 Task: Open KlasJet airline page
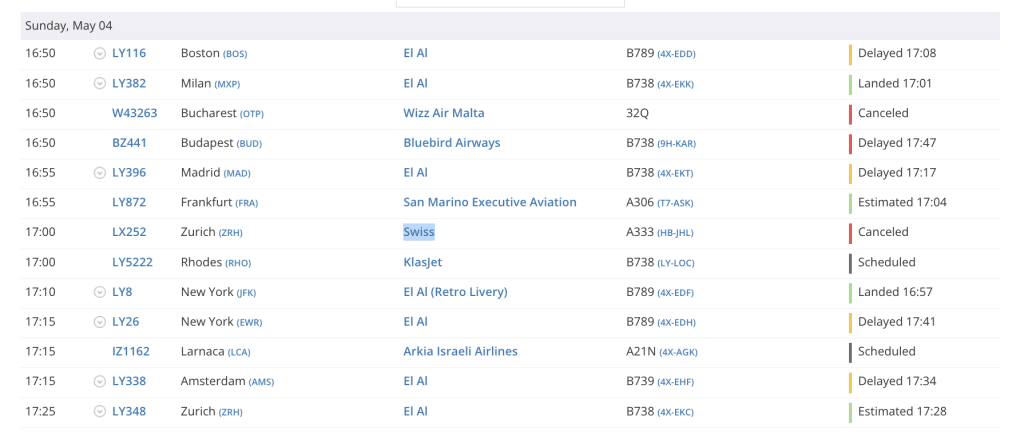[423, 262]
